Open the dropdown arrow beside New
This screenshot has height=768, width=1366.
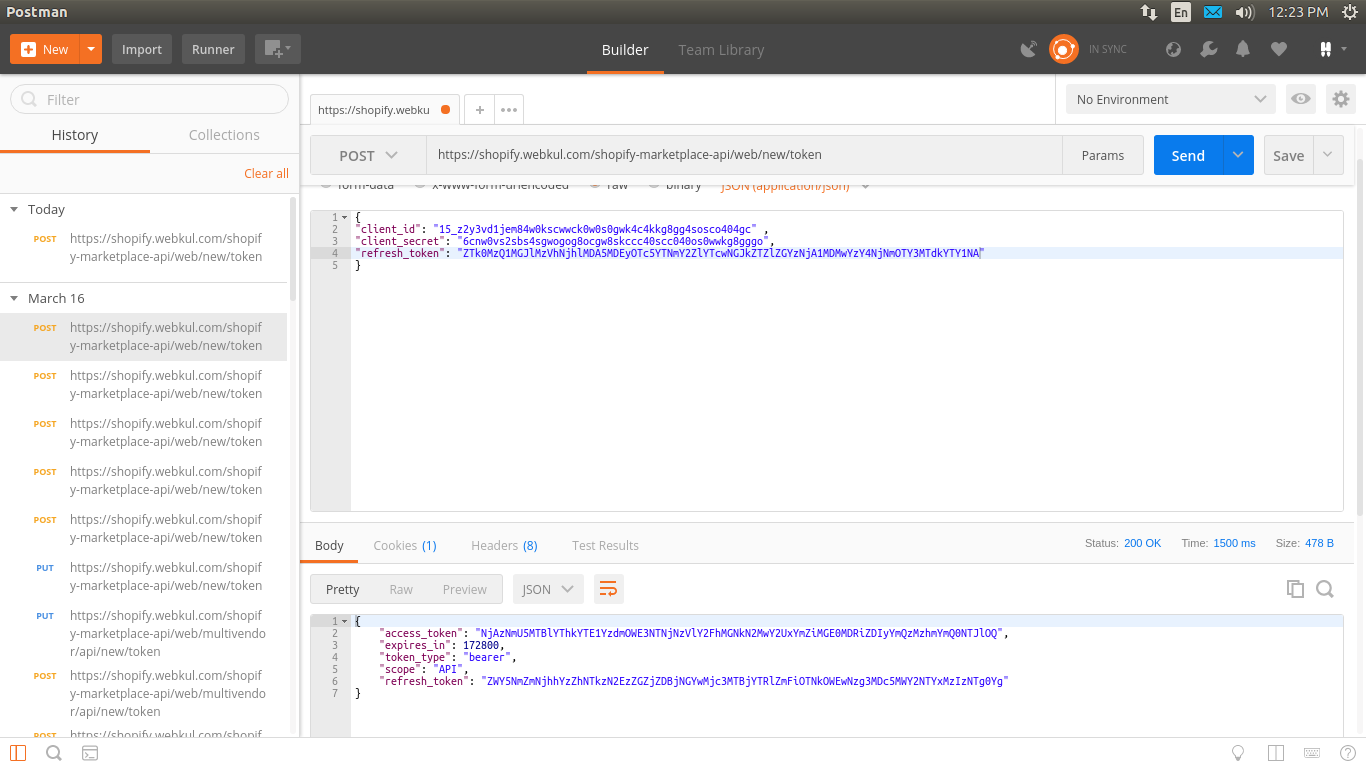point(91,49)
